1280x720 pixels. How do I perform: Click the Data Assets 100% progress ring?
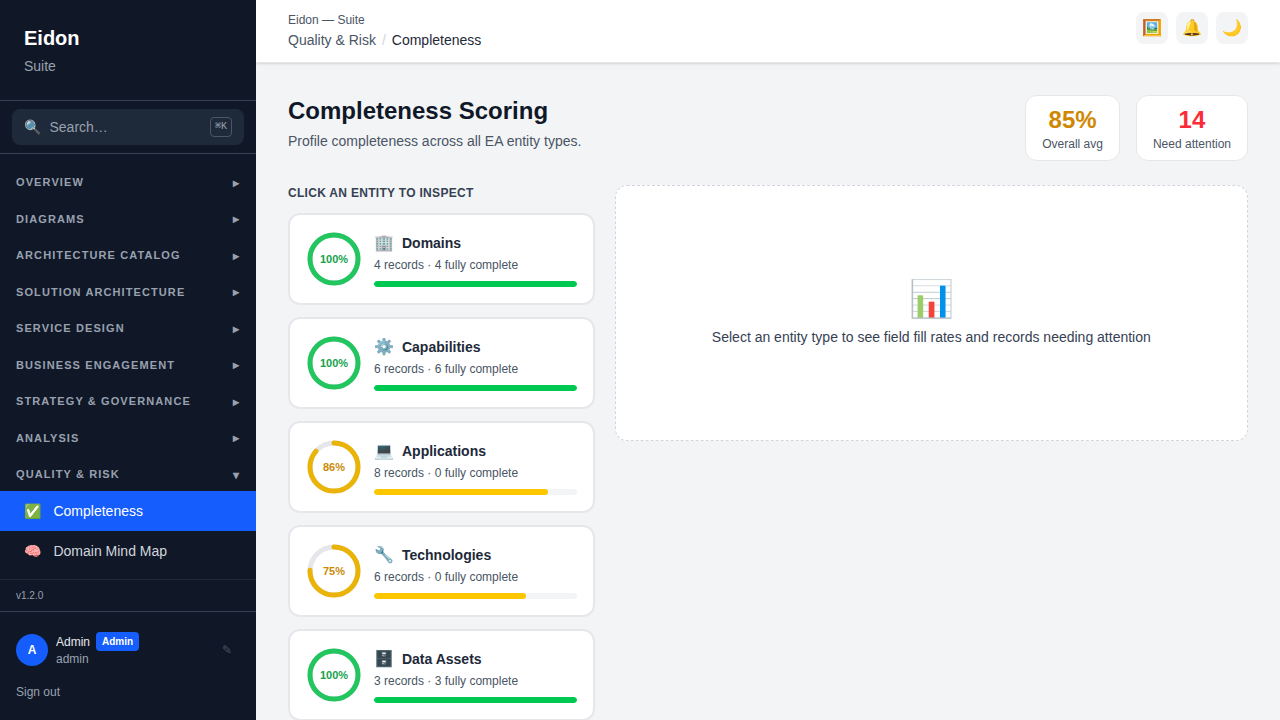pyautogui.click(x=334, y=675)
